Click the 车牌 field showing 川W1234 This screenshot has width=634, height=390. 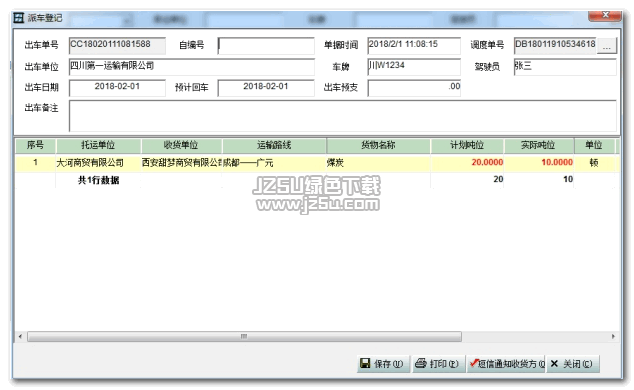click(x=414, y=67)
